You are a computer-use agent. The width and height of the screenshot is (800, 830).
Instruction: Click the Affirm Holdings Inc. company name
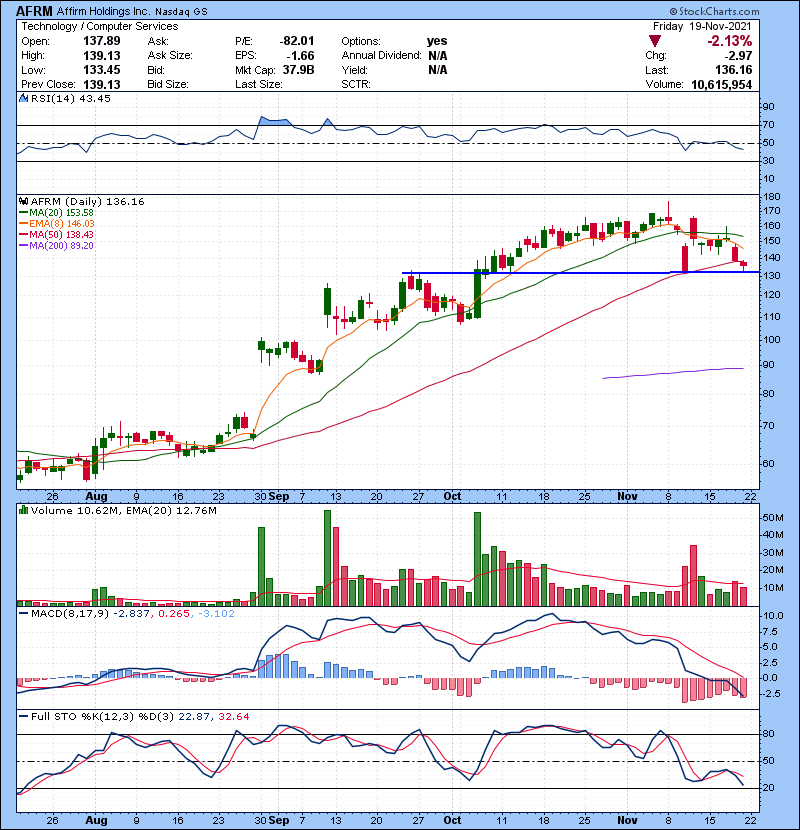tap(103, 11)
